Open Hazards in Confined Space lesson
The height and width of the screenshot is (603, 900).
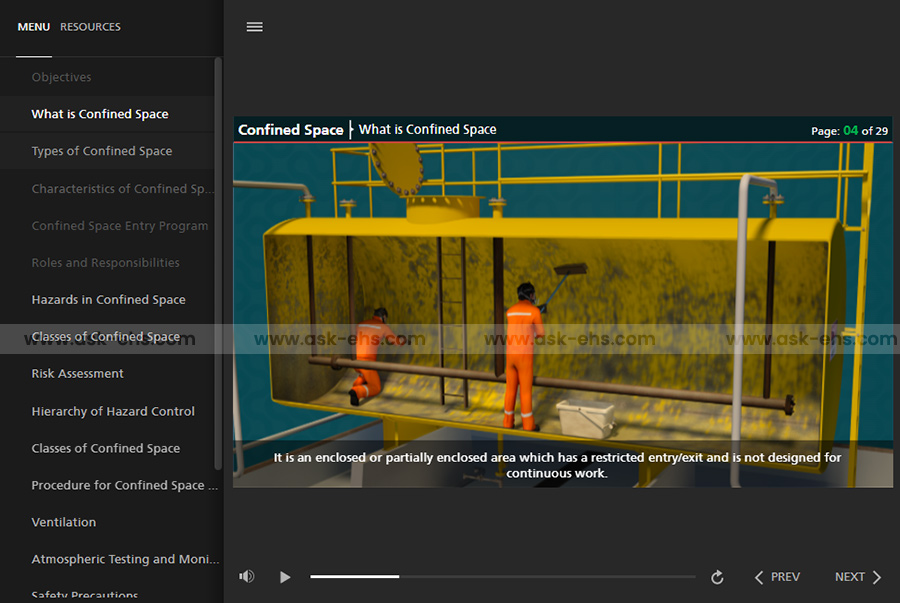coord(108,300)
